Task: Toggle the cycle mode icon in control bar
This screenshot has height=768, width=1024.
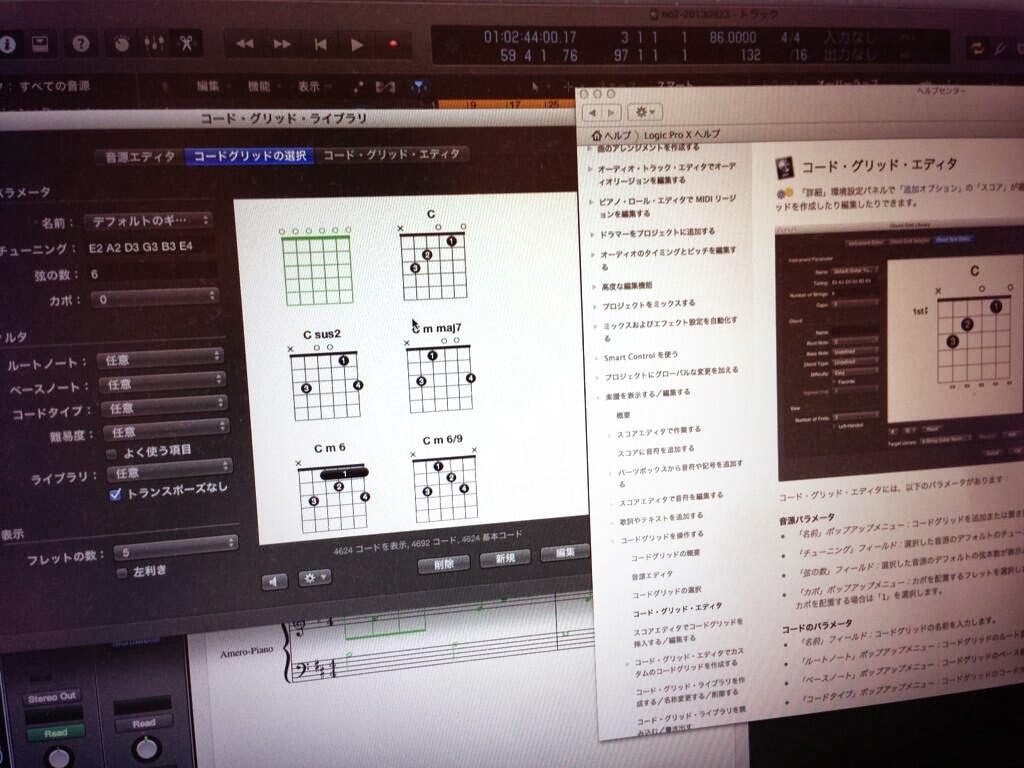Action: pos(977,48)
